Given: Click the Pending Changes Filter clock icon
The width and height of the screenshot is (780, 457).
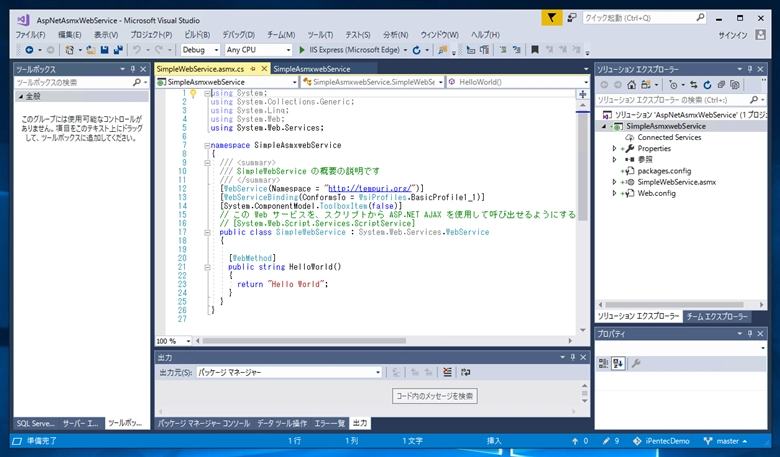Looking at the screenshot, I should coord(673,85).
